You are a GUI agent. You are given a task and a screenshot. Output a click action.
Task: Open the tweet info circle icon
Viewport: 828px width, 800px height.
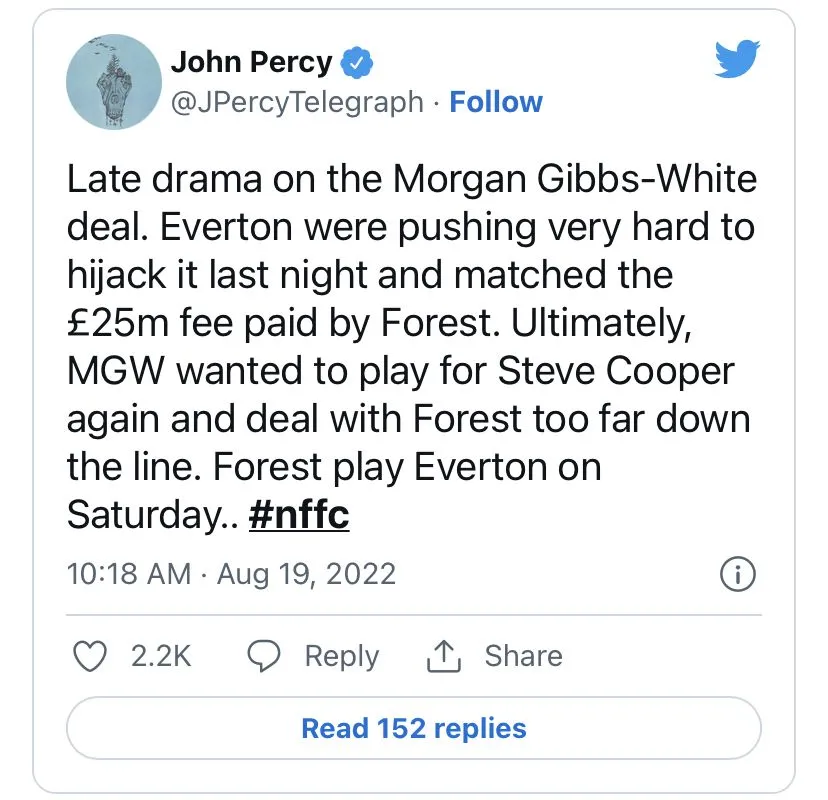coord(737,574)
